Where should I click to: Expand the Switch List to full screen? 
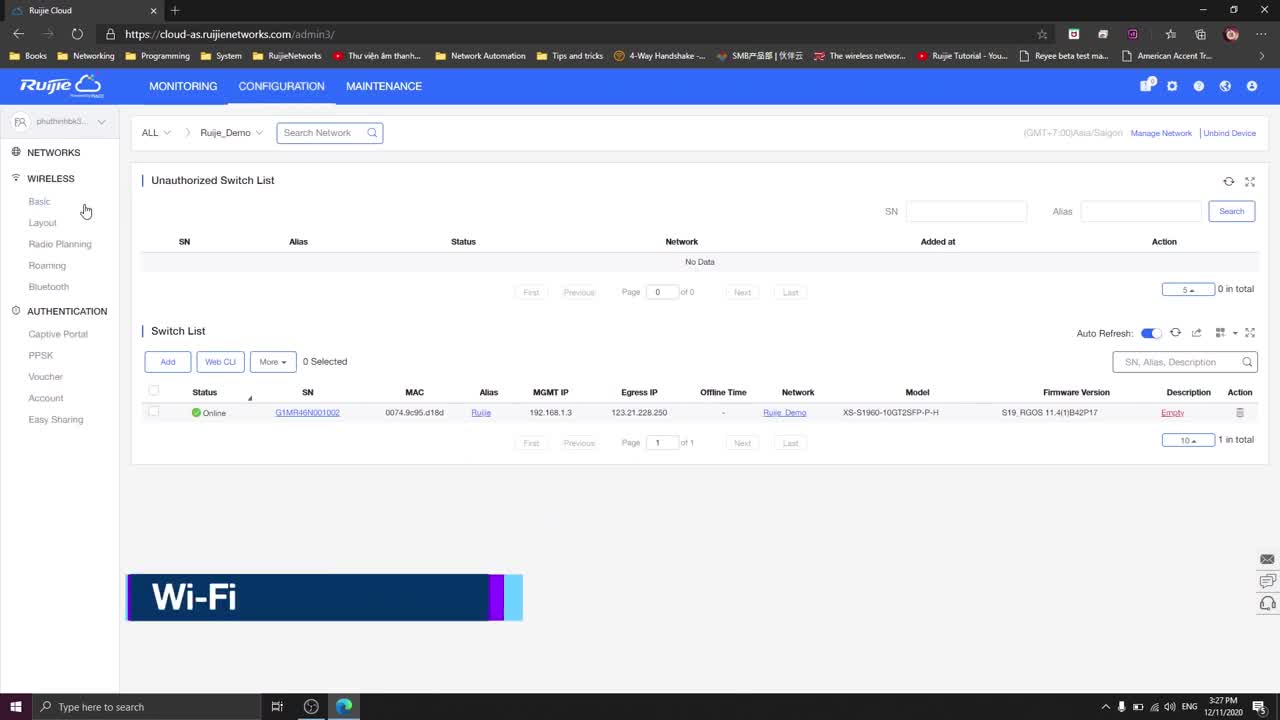[1250, 333]
